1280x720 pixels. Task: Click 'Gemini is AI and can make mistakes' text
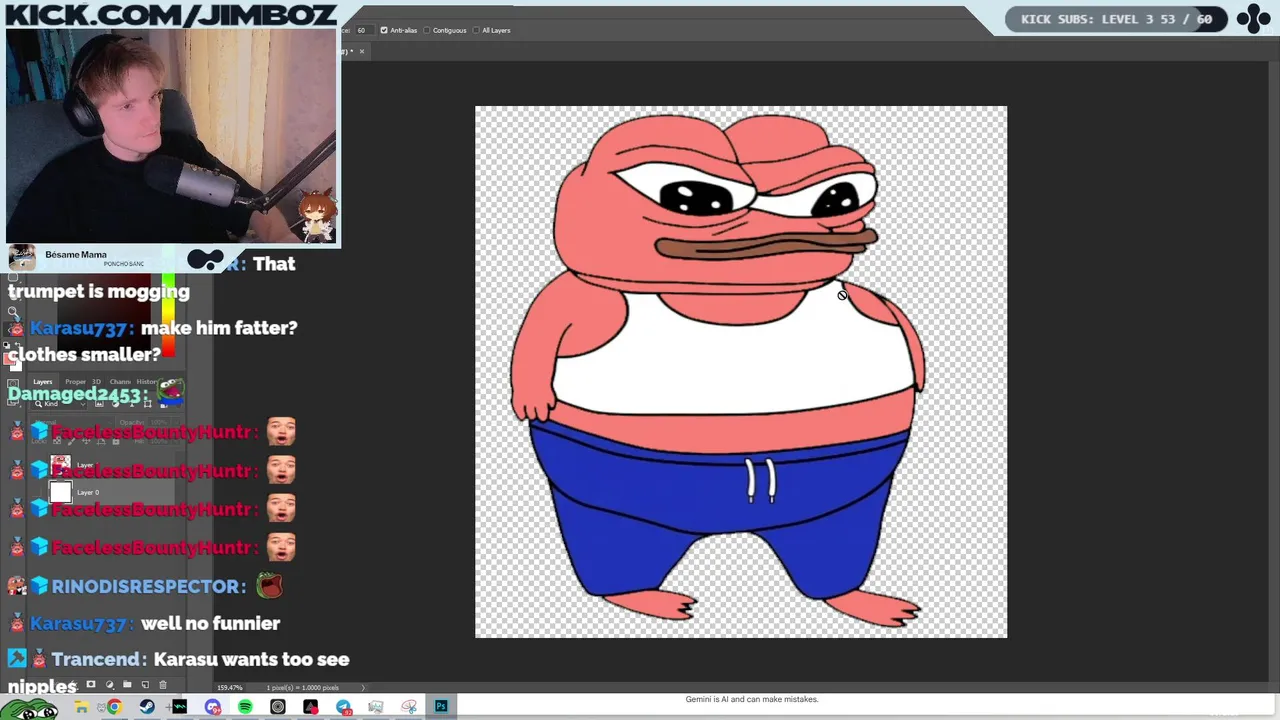pyautogui.click(x=752, y=699)
